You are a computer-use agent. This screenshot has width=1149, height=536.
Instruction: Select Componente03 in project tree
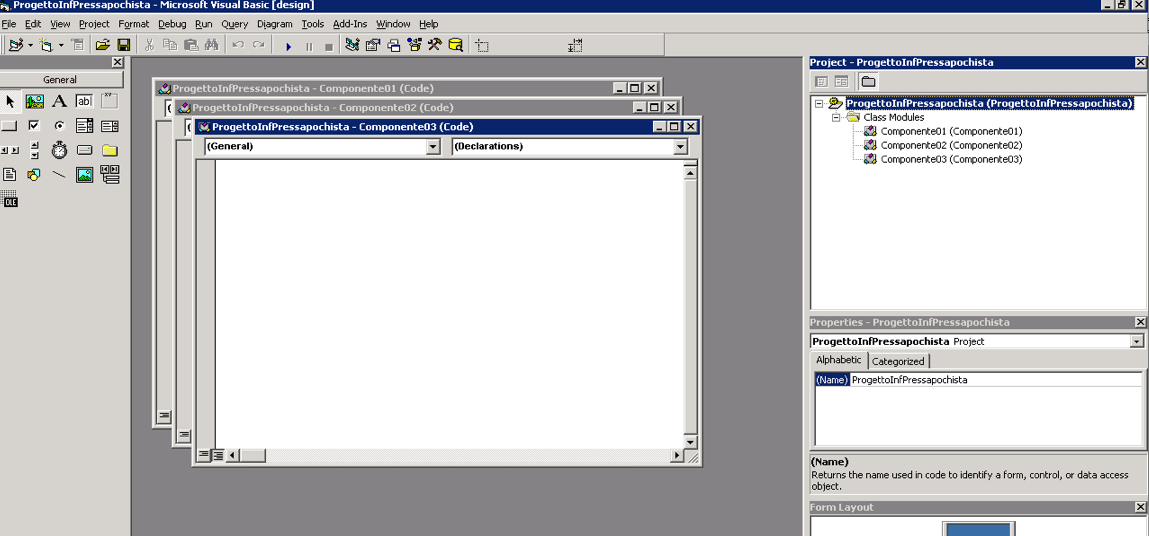click(x=950, y=159)
